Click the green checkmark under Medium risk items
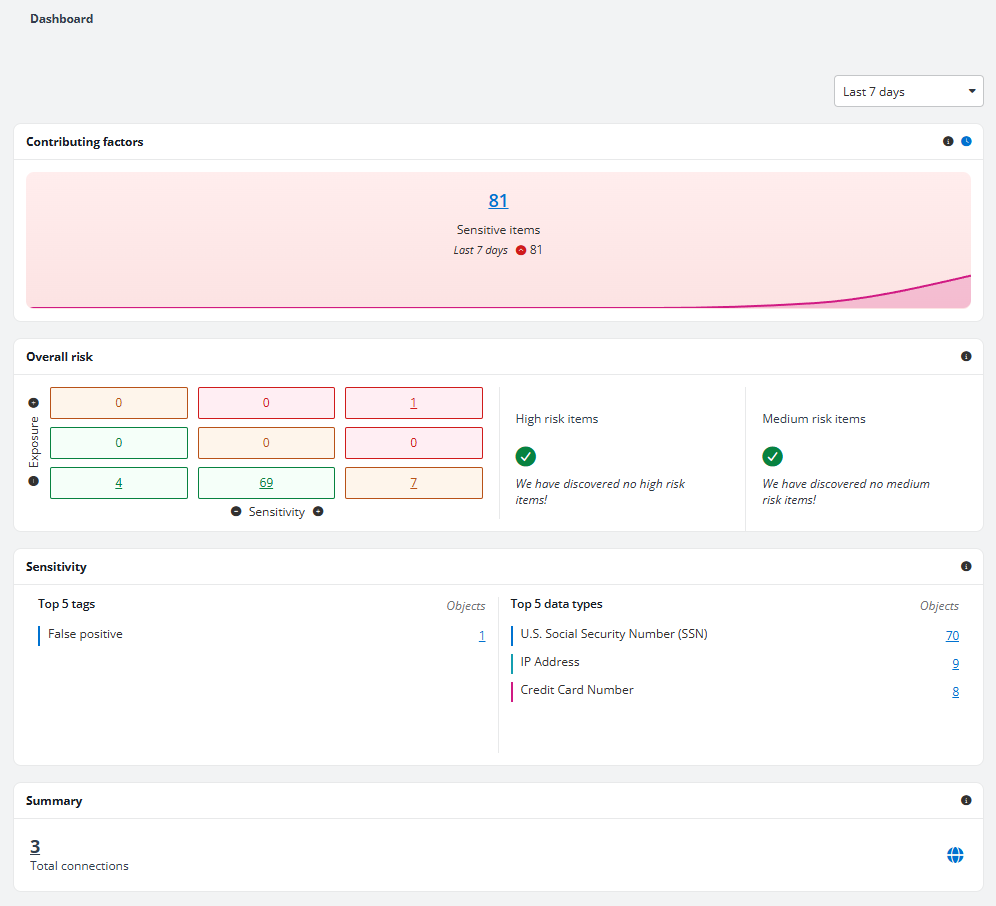996x906 pixels. (772, 456)
